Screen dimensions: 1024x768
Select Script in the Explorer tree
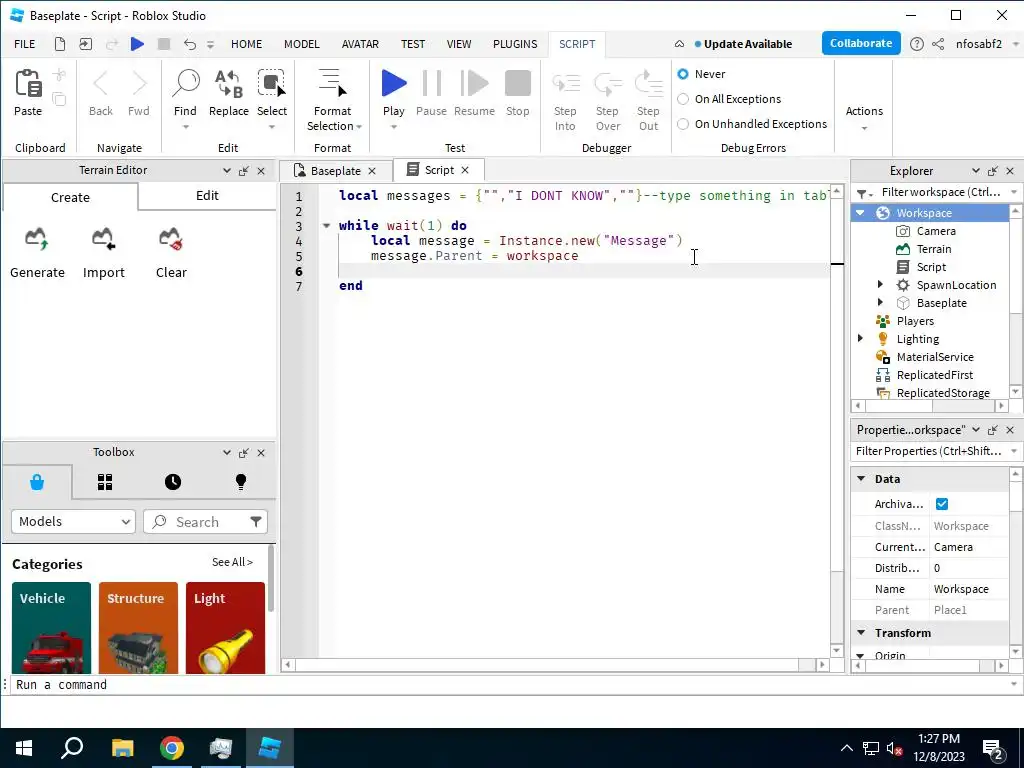[x=931, y=266]
